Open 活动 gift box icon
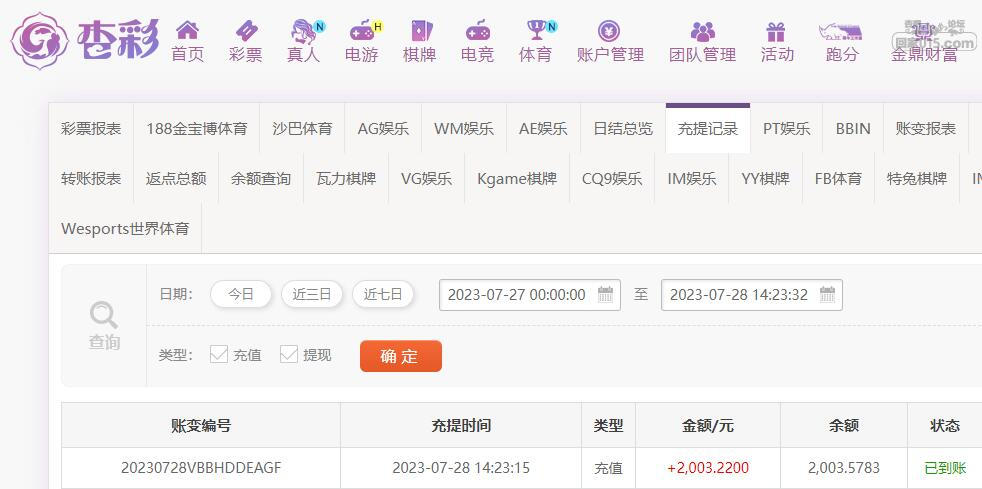The image size is (982, 489). pyautogui.click(x=776, y=31)
